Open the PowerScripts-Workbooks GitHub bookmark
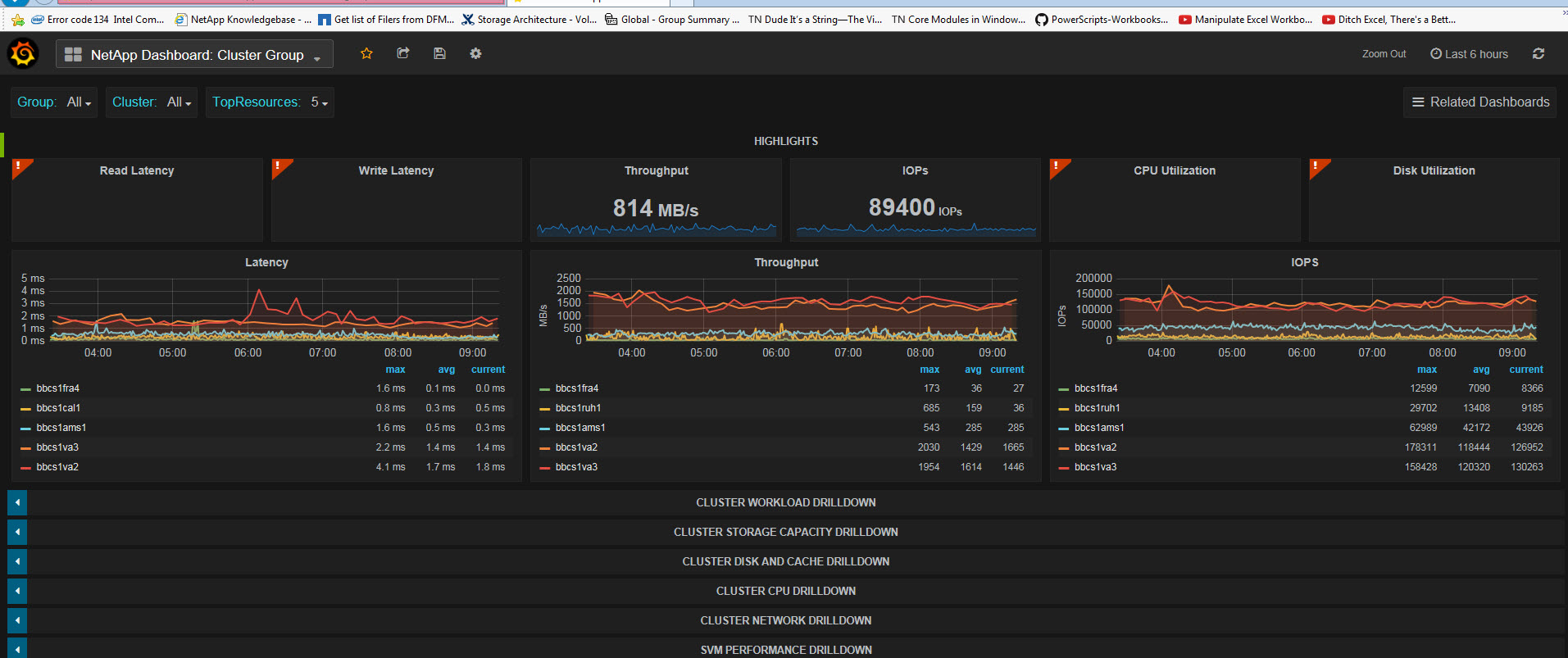 (1102, 20)
